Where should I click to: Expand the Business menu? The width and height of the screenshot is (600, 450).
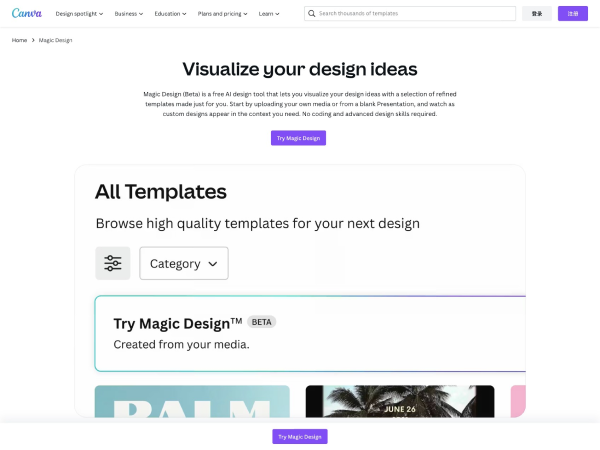pyautogui.click(x=129, y=14)
